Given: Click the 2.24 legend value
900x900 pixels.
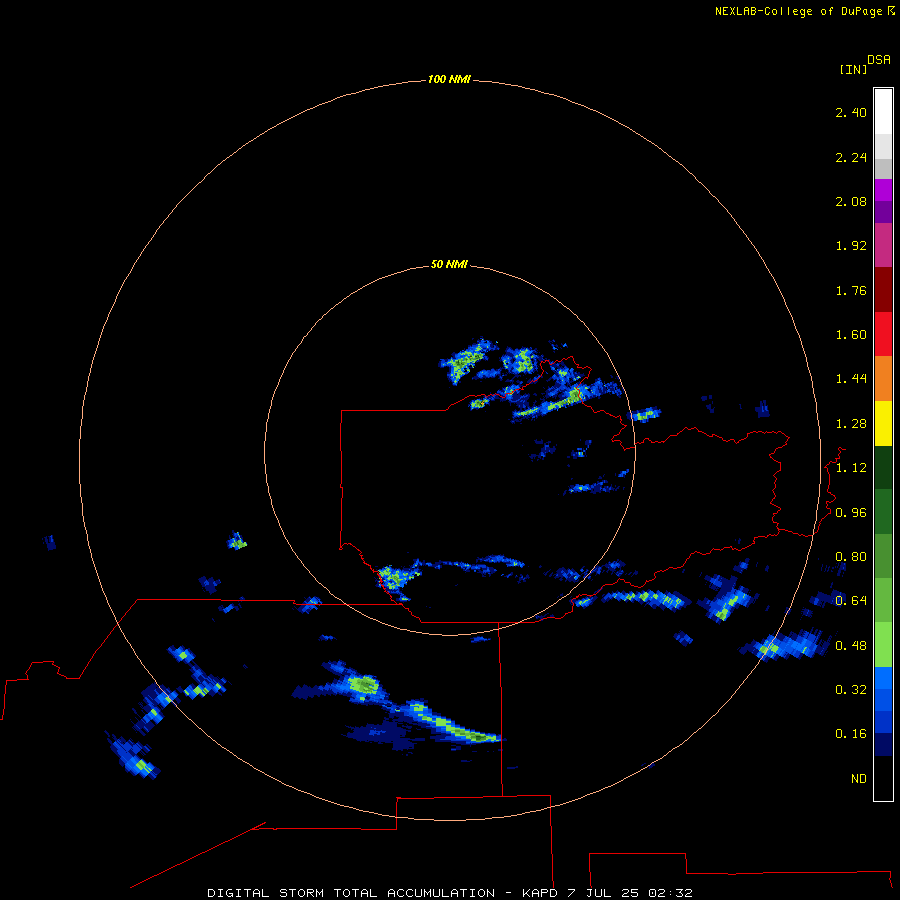Looking at the screenshot, I should 851,157.
